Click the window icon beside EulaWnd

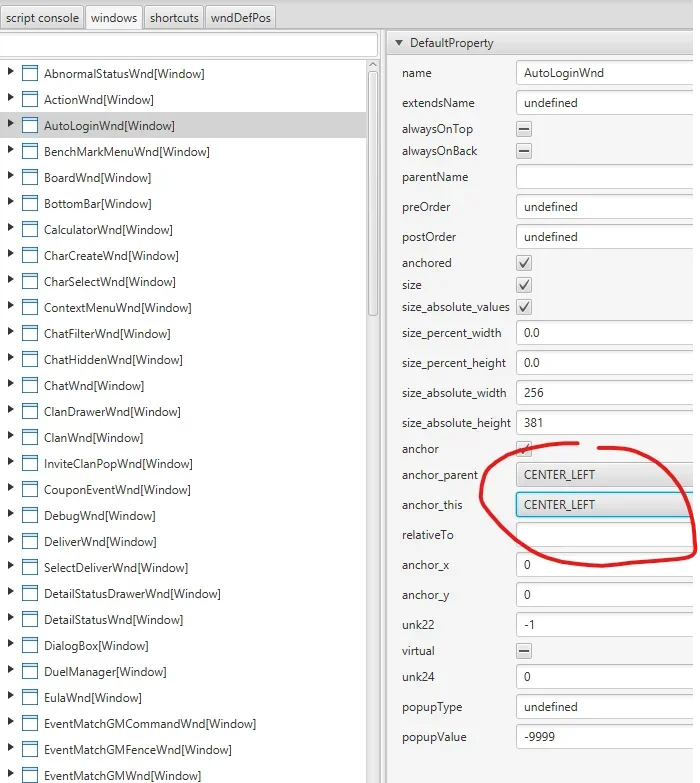tap(30, 697)
